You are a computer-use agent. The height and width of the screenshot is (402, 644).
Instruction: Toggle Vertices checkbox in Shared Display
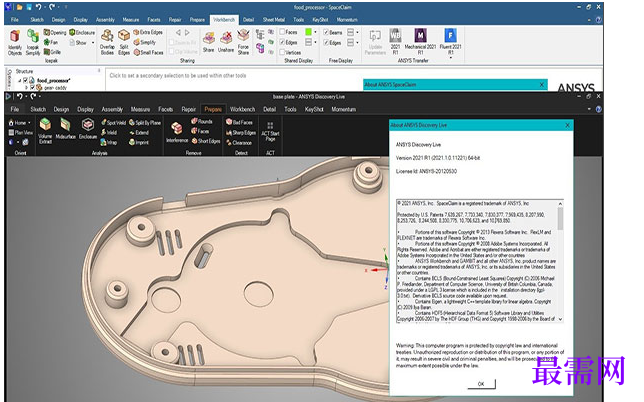282,52
